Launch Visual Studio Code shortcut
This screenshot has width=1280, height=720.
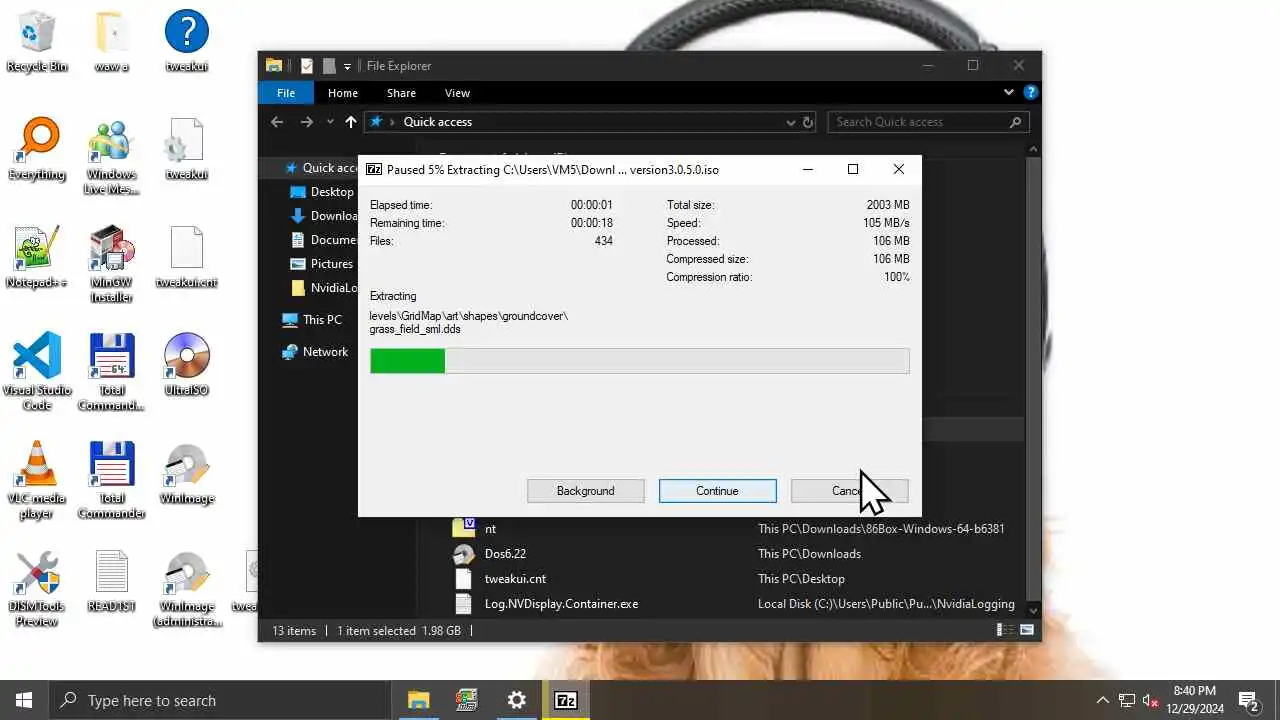coord(37,372)
